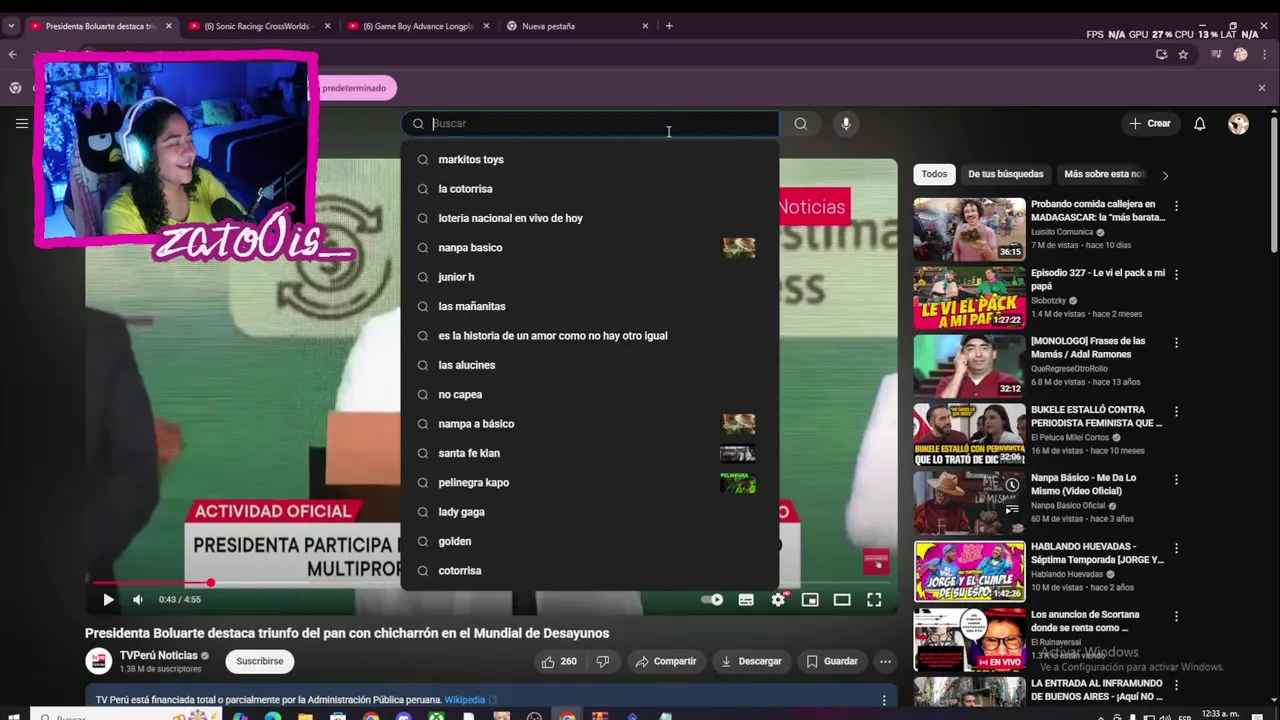Select suggestion 'loteria nacional en vivo de hoy'
Screen dimensions: 1280x720
pyautogui.click(x=590, y=218)
